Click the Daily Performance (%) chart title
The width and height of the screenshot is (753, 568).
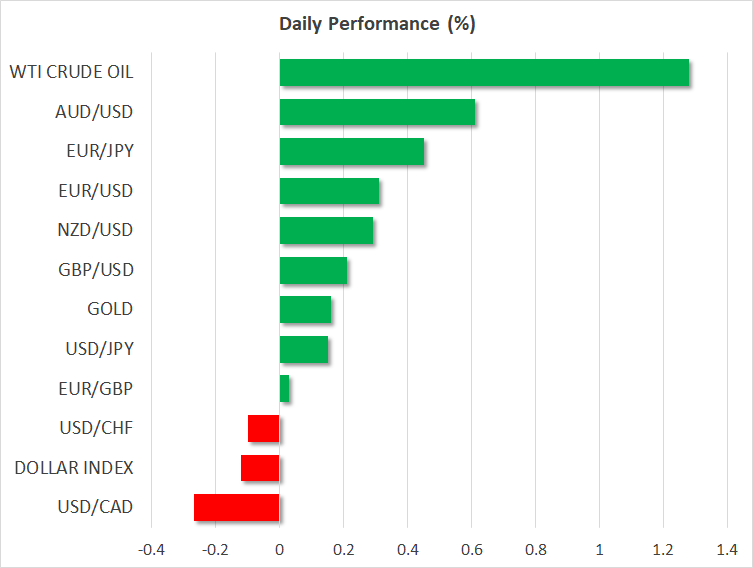(x=376, y=25)
